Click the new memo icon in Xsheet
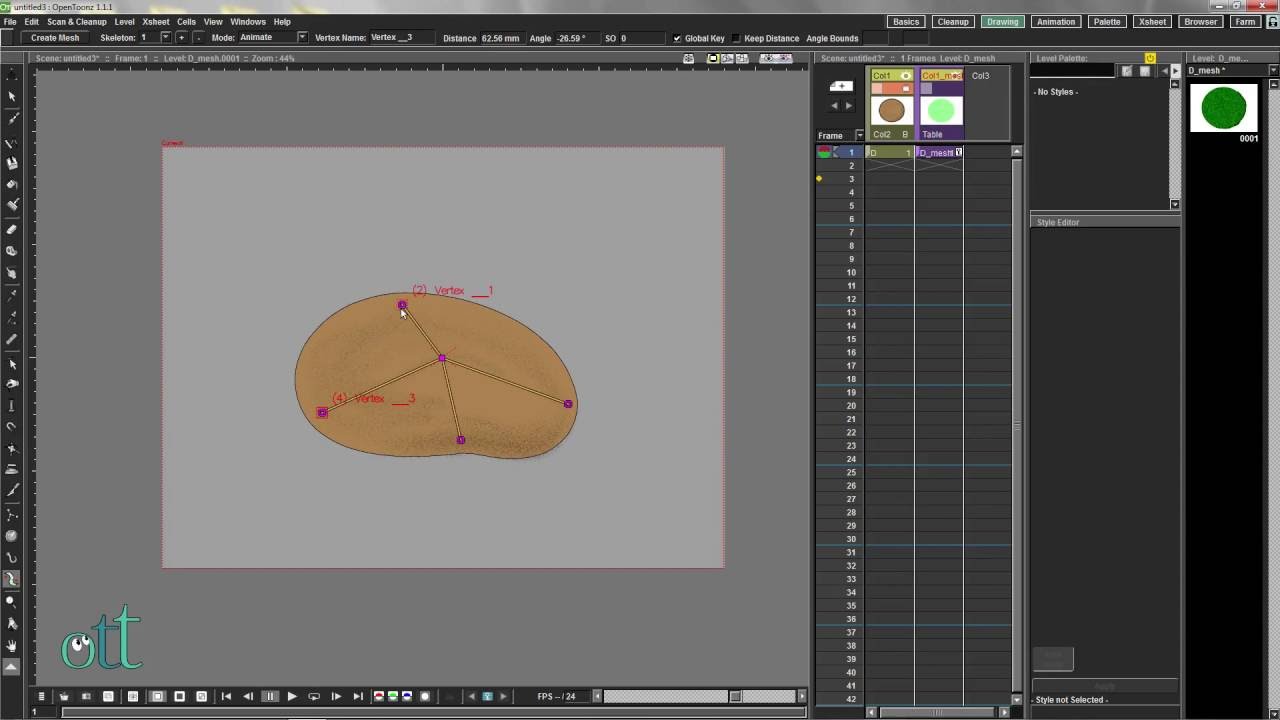 pos(842,86)
